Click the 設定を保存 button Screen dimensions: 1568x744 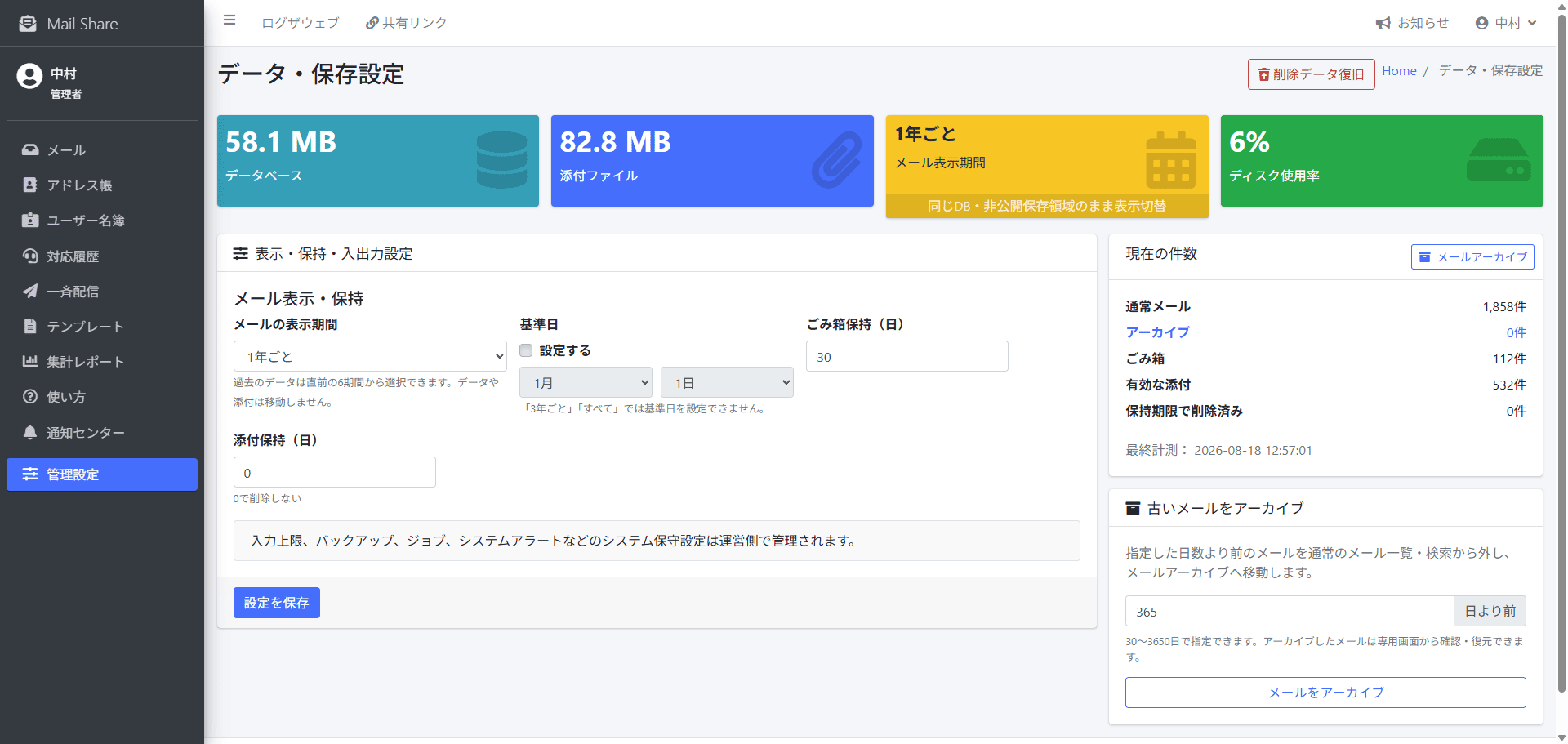point(277,603)
